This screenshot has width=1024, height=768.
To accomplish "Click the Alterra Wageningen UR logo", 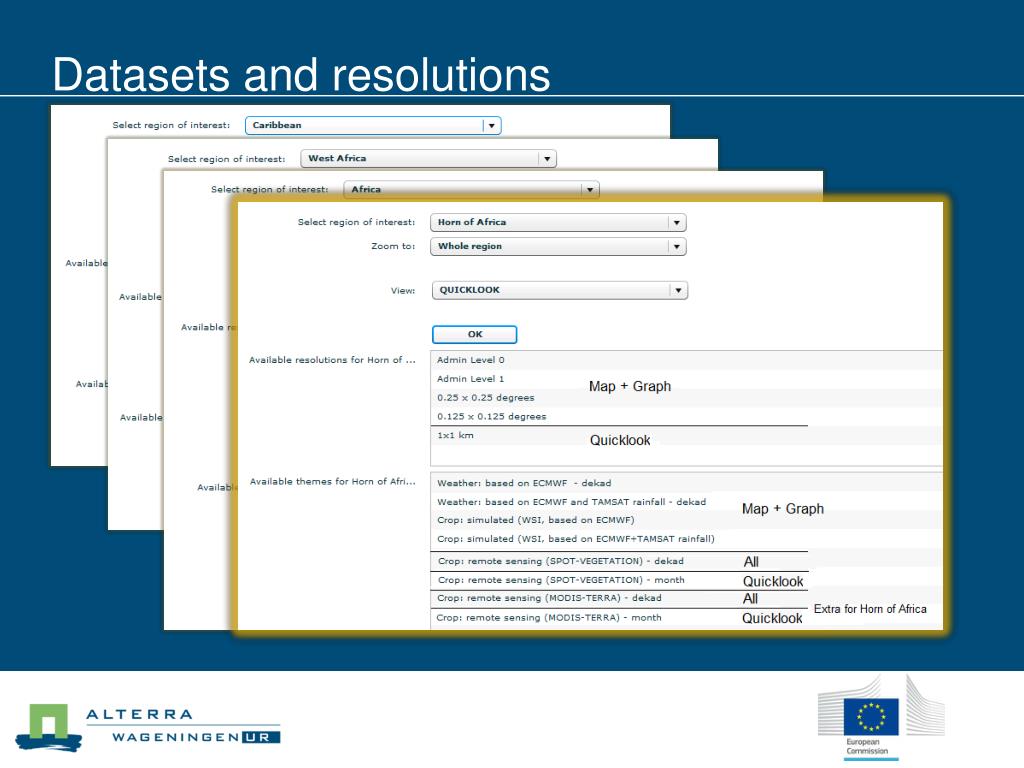I will (148, 727).
